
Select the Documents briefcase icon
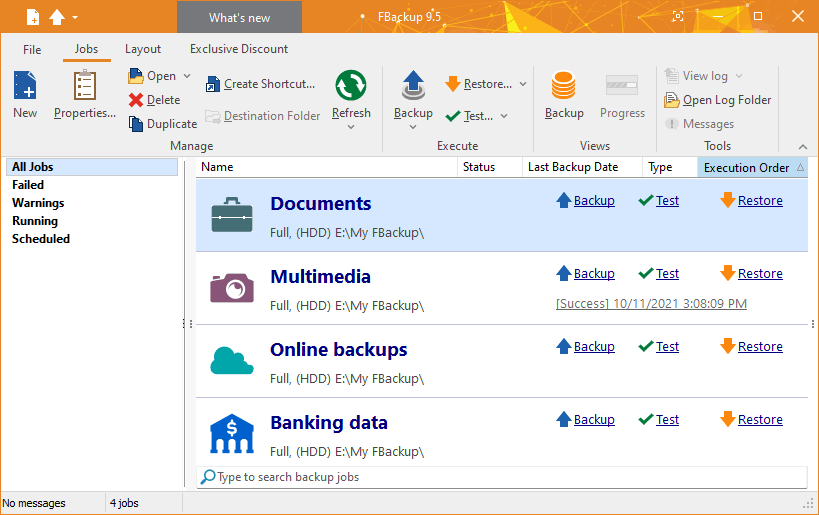coord(232,215)
